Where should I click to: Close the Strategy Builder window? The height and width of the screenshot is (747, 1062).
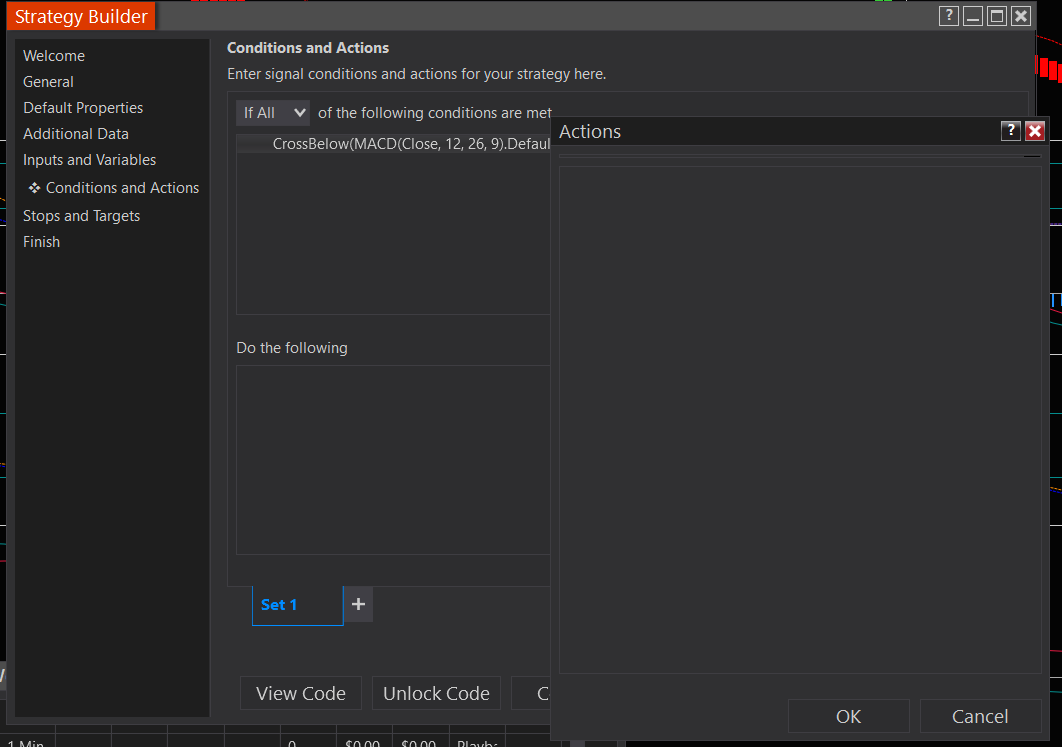(x=1021, y=16)
